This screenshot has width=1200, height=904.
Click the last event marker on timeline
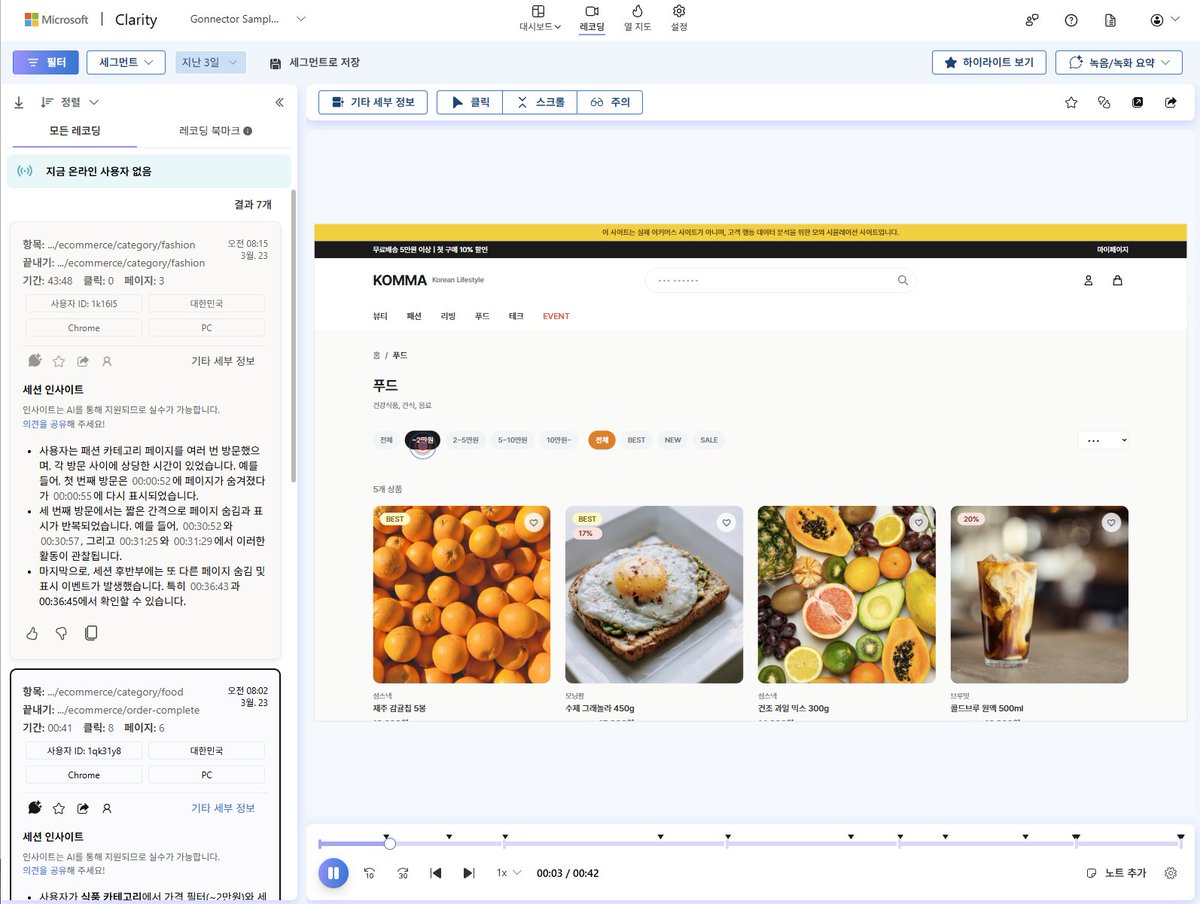[x=1180, y=836]
